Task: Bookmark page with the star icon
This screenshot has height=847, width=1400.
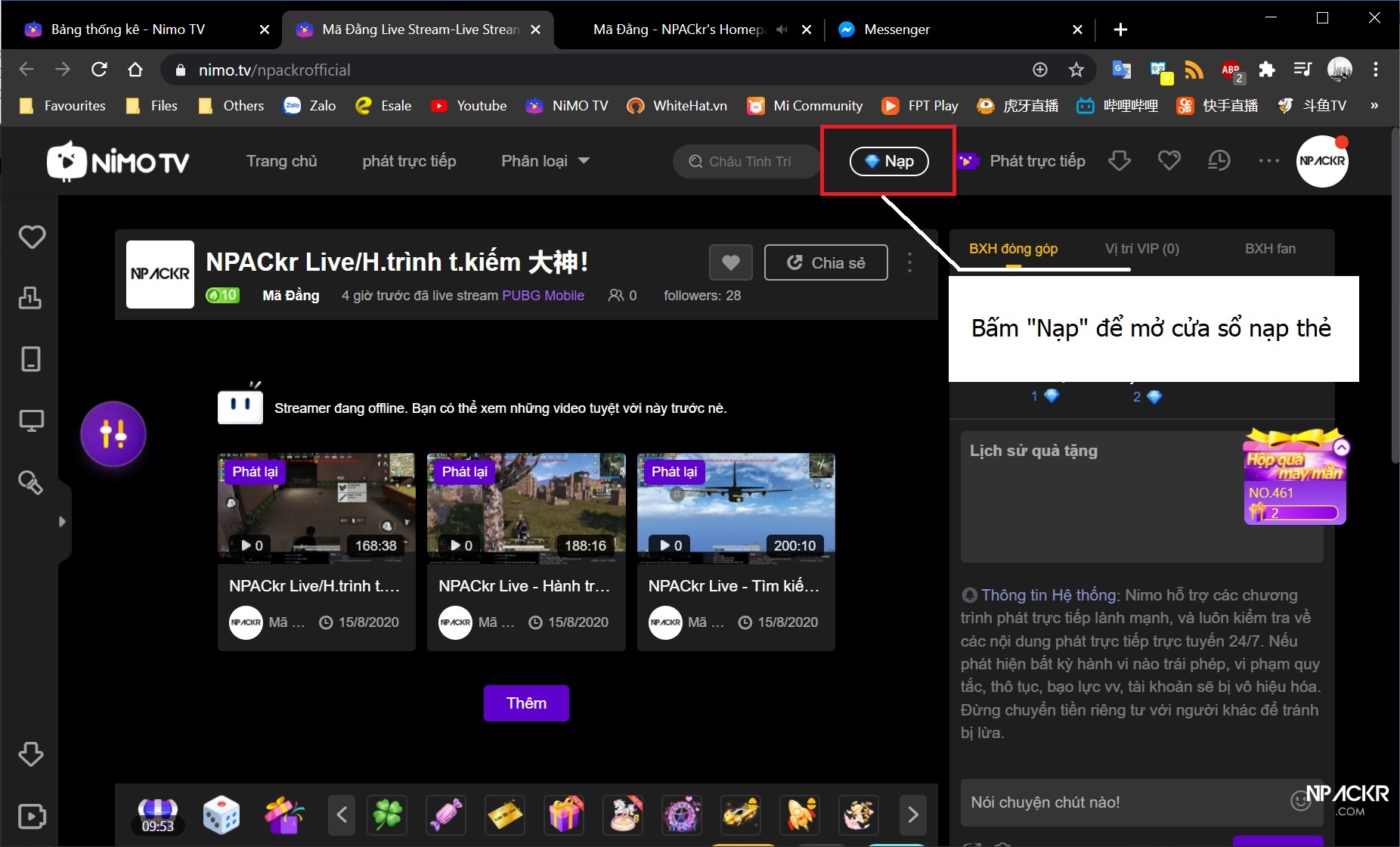Action: click(1076, 70)
